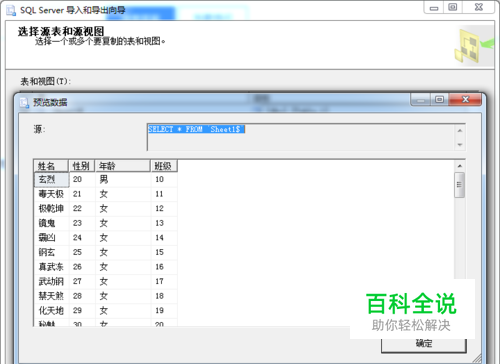Minimize the 预览数据 dialog
500x364 pixels.
click(x=421, y=99)
